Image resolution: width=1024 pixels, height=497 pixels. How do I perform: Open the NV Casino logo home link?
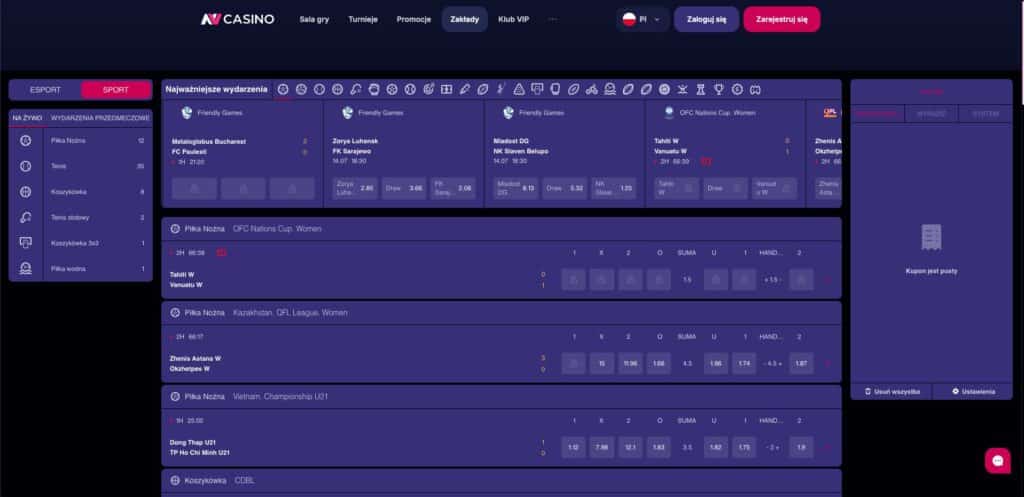pyautogui.click(x=237, y=20)
